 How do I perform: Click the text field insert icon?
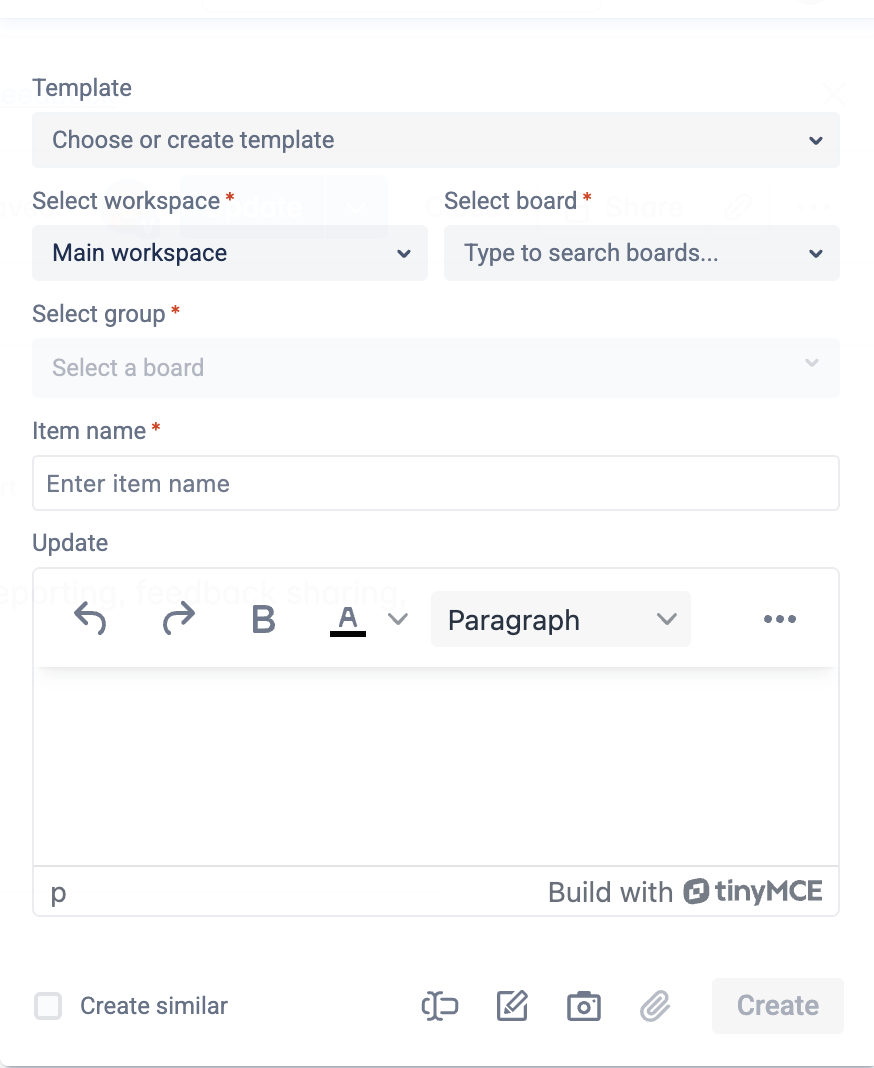(439, 1006)
